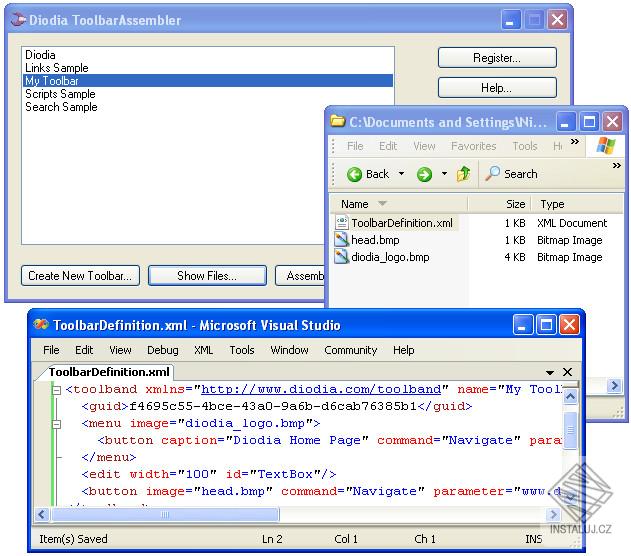The width and height of the screenshot is (631, 556).
Task: Click the green Forward arrow icon in Explorer
Action: (424, 174)
